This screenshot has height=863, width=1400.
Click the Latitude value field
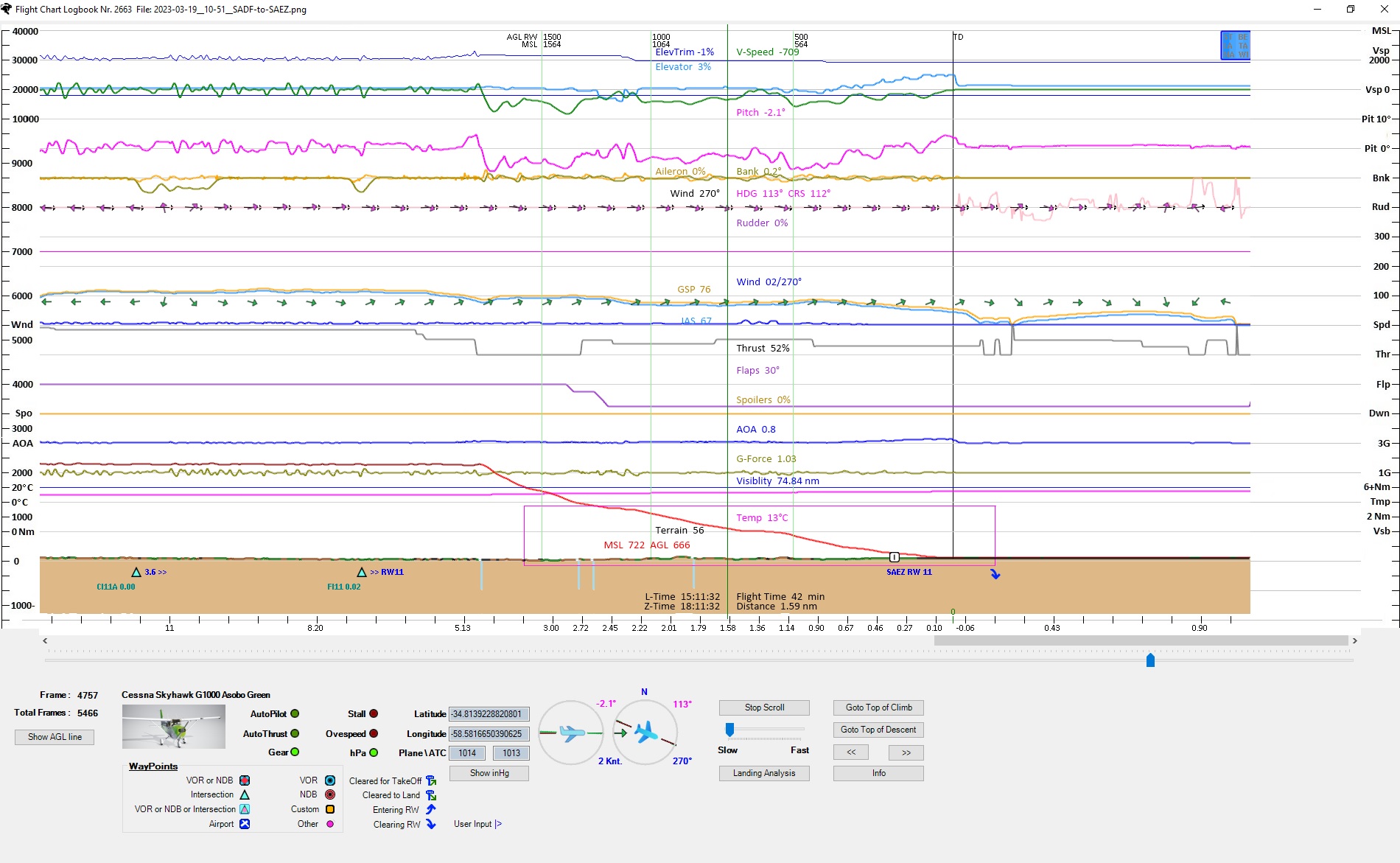click(489, 714)
